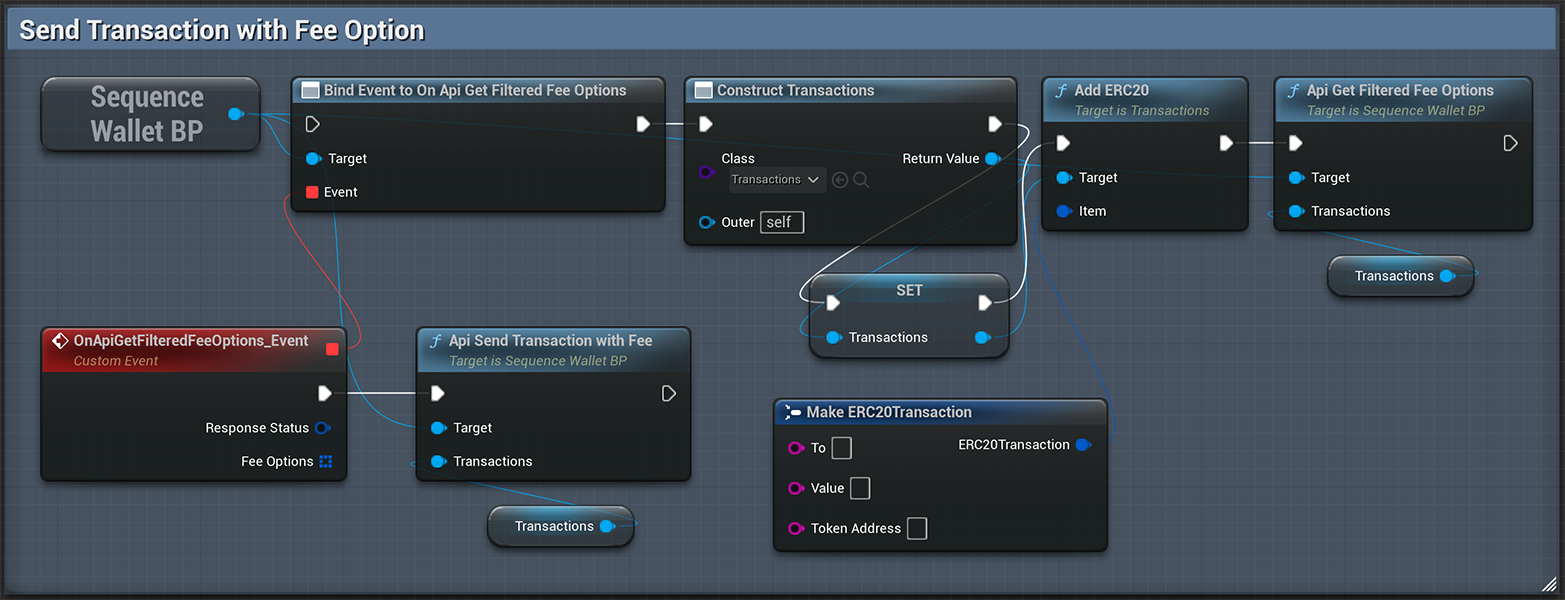Click the 'Custom Event' subtitle text

tap(116, 361)
